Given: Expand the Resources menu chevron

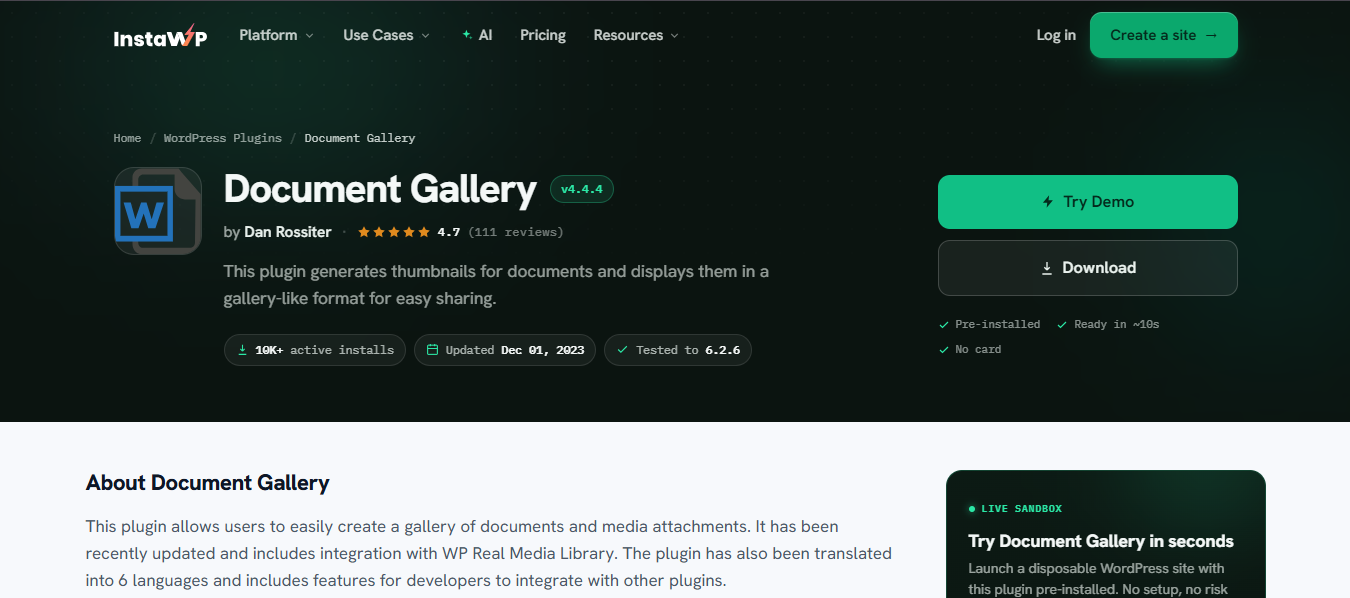Looking at the screenshot, I should click(674, 36).
